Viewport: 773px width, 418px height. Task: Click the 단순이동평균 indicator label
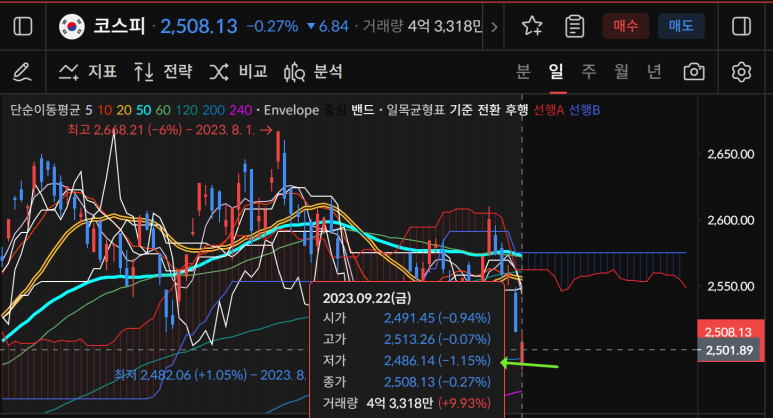click(x=45, y=110)
